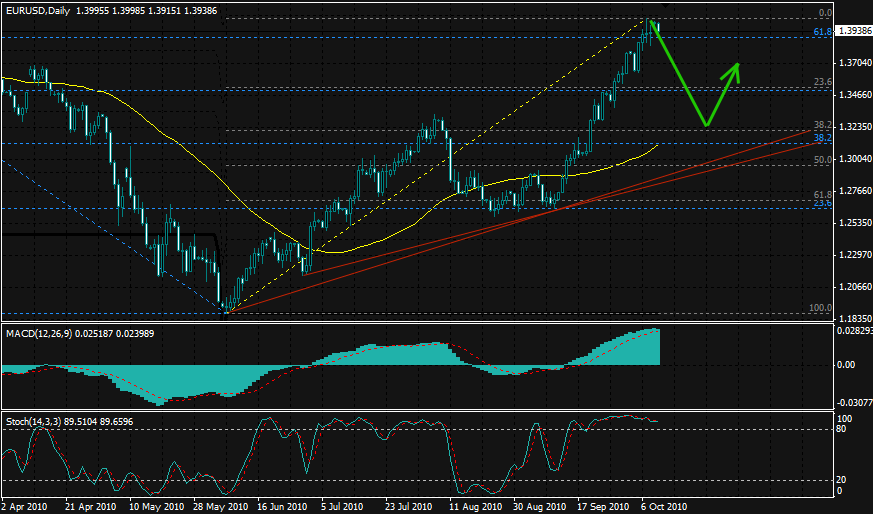Click the gray 50.0 Fibonacci level label
873x514 pixels.
pyautogui.click(x=822, y=160)
